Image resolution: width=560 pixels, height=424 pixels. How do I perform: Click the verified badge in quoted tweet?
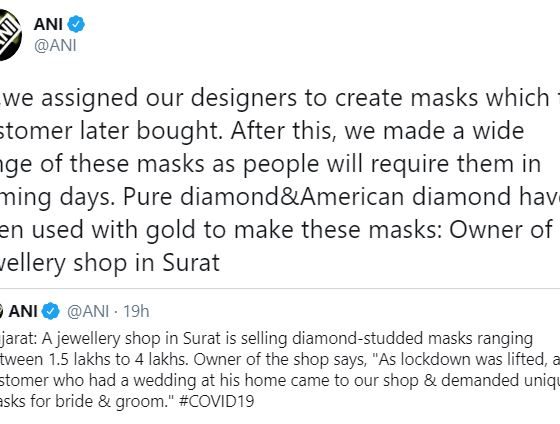(51, 311)
